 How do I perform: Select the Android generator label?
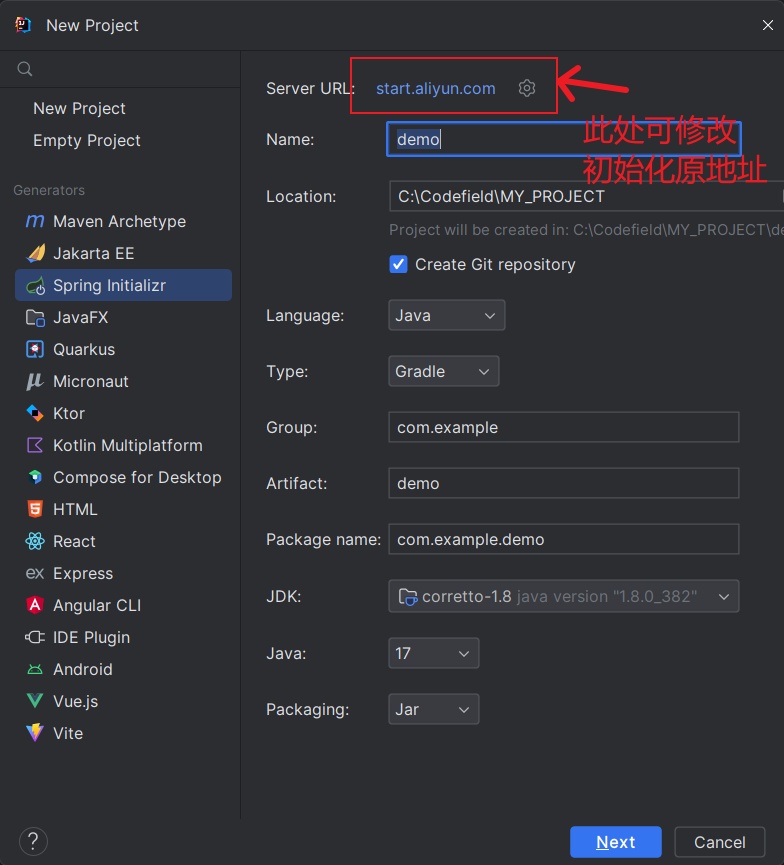click(x=83, y=669)
